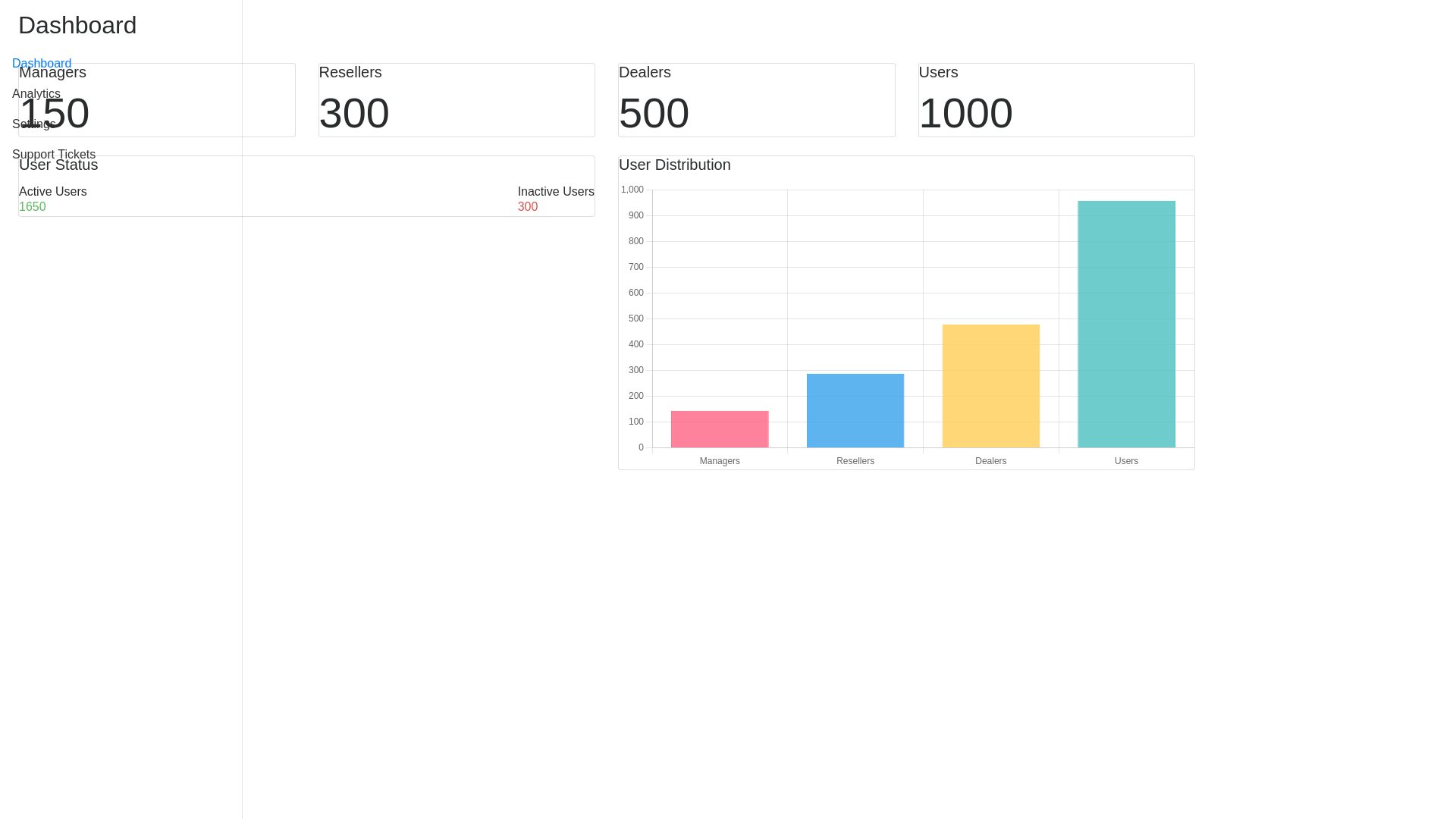This screenshot has width=1456, height=819.
Task: Open the Analytics section
Action: point(36,93)
